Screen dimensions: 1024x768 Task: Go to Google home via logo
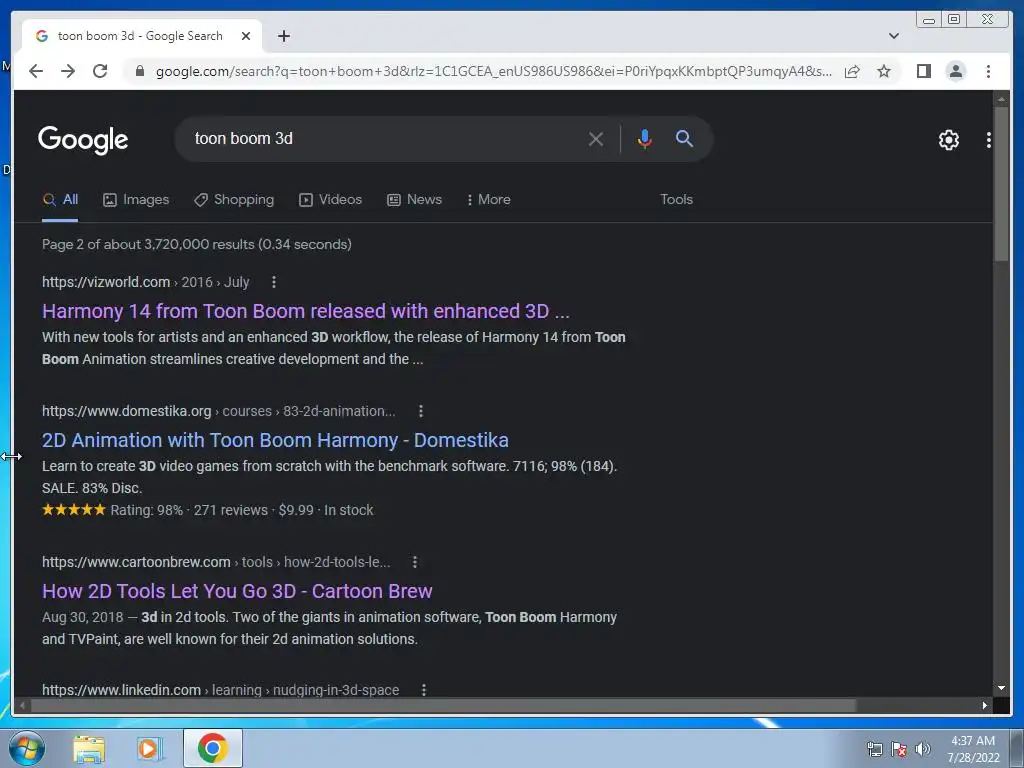[x=83, y=140]
